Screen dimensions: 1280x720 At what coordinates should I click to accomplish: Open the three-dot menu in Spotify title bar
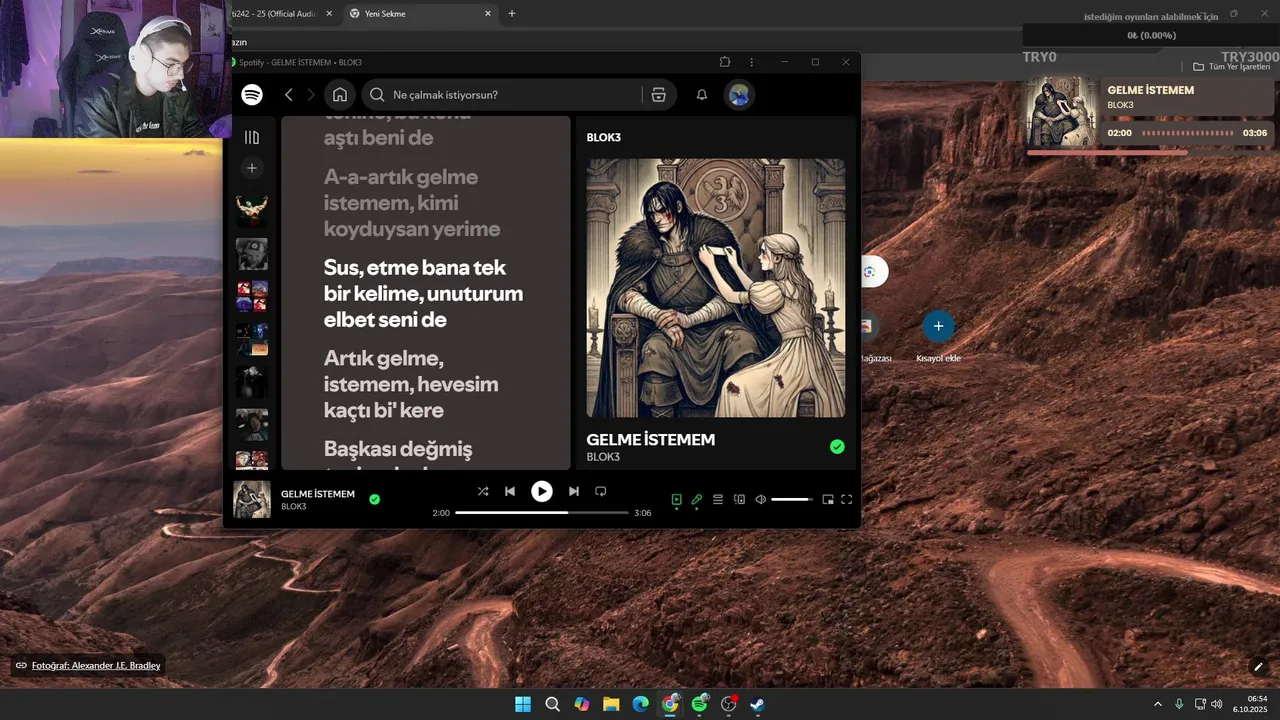click(x=752, y=62)
